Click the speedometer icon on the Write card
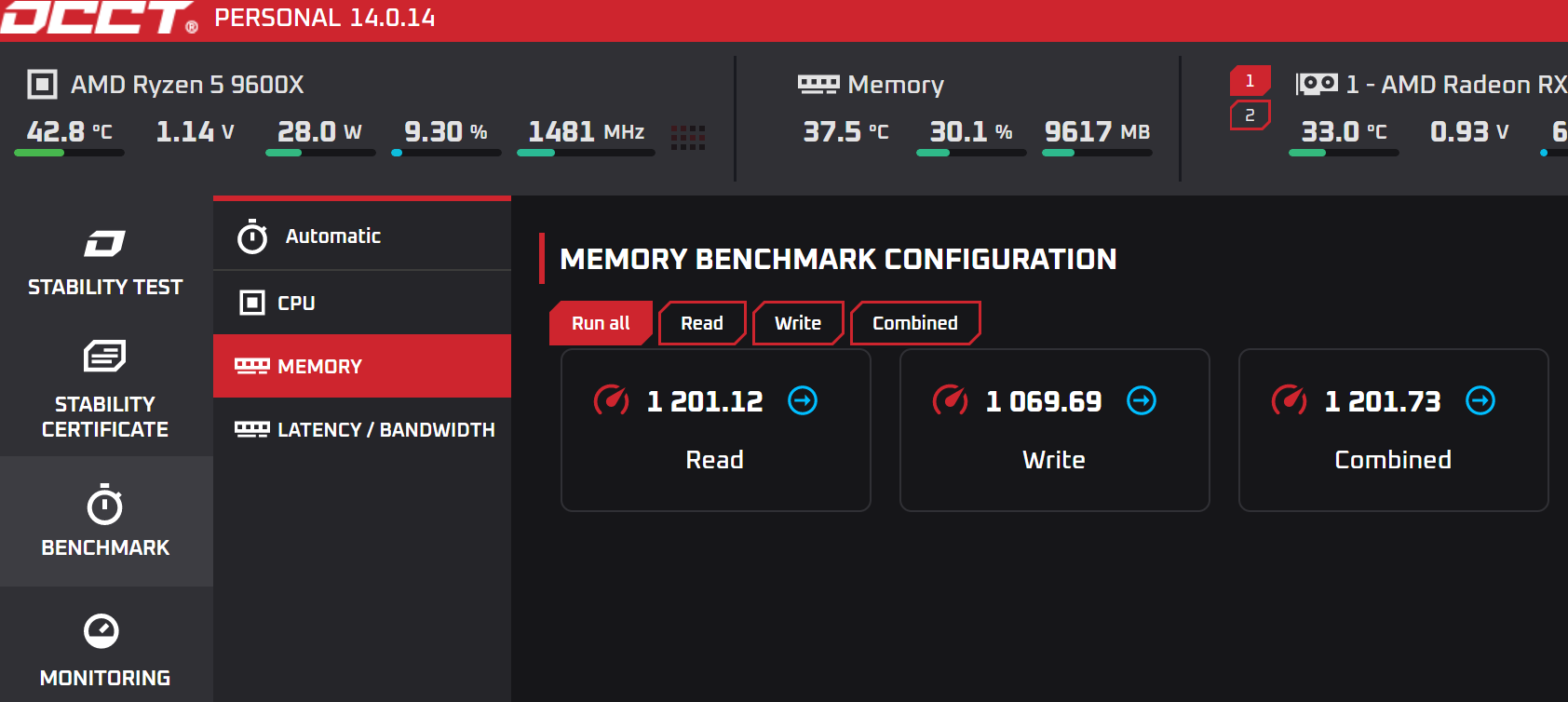 pyautogui.click(x=951, y=400)
